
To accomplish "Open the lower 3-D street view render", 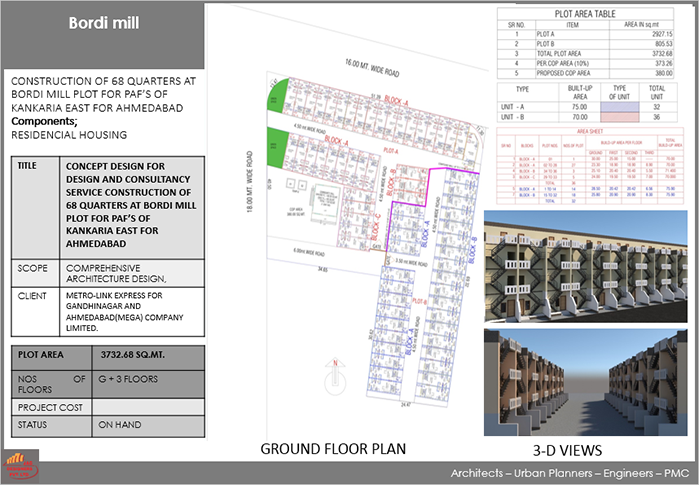I will coord(585,382).
